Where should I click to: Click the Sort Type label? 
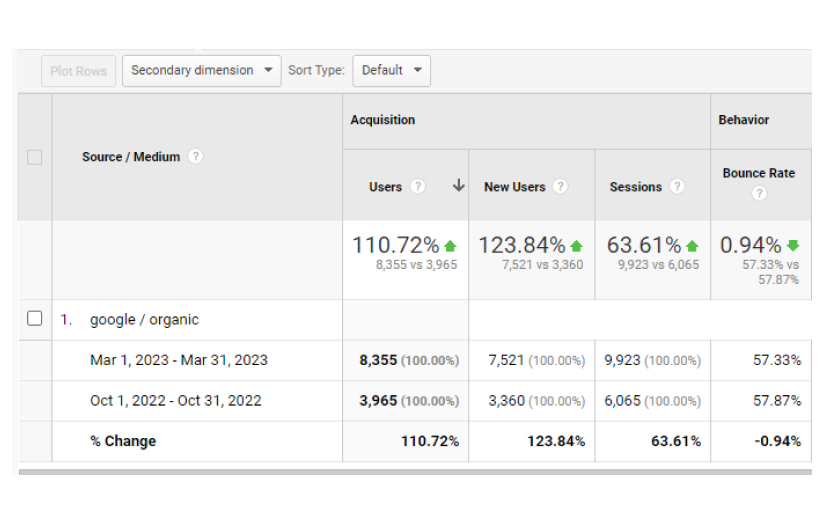point(316,70)
